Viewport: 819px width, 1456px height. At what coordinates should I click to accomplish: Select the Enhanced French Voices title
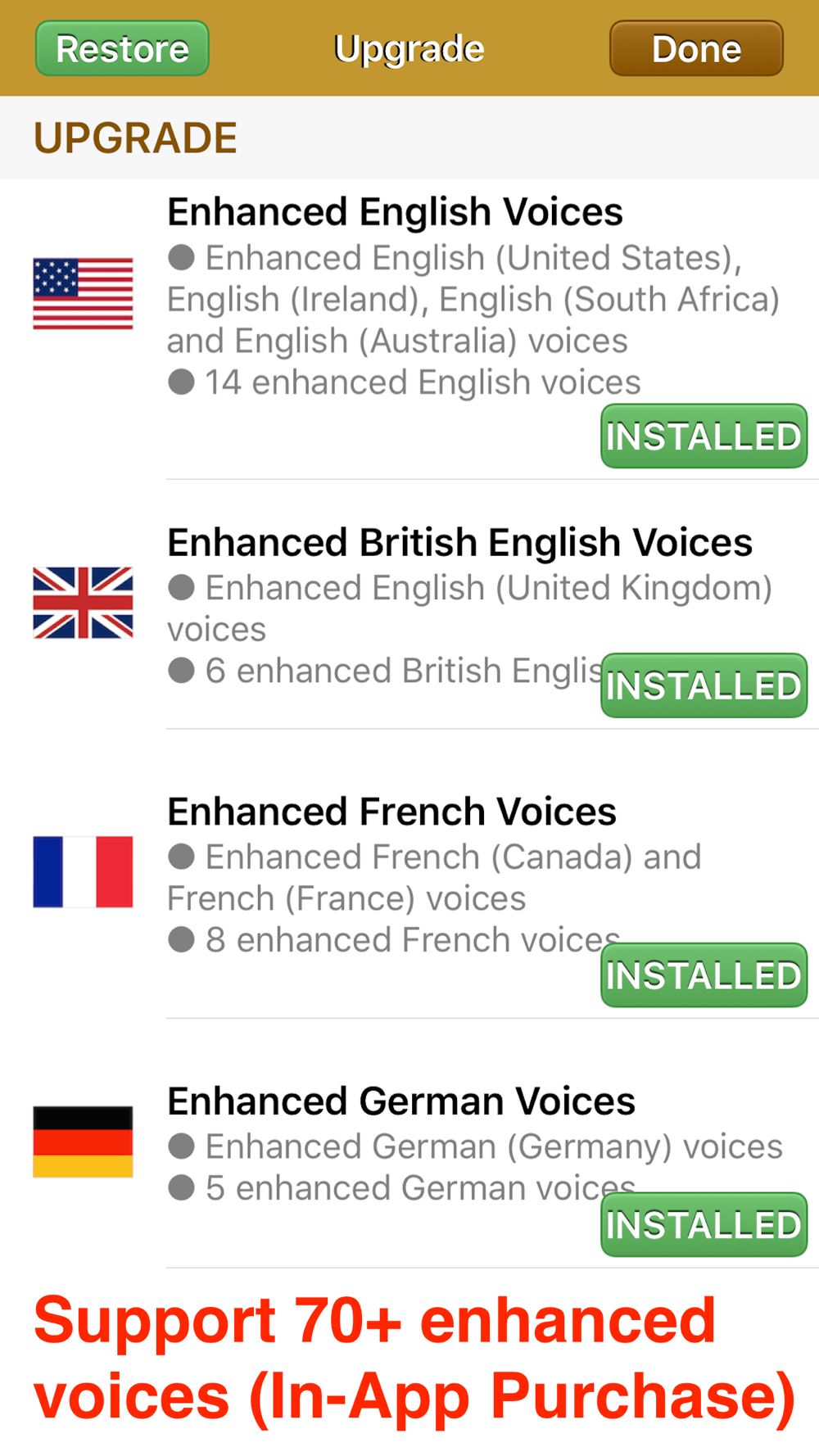pyautogui.click(x=391, y=812)
